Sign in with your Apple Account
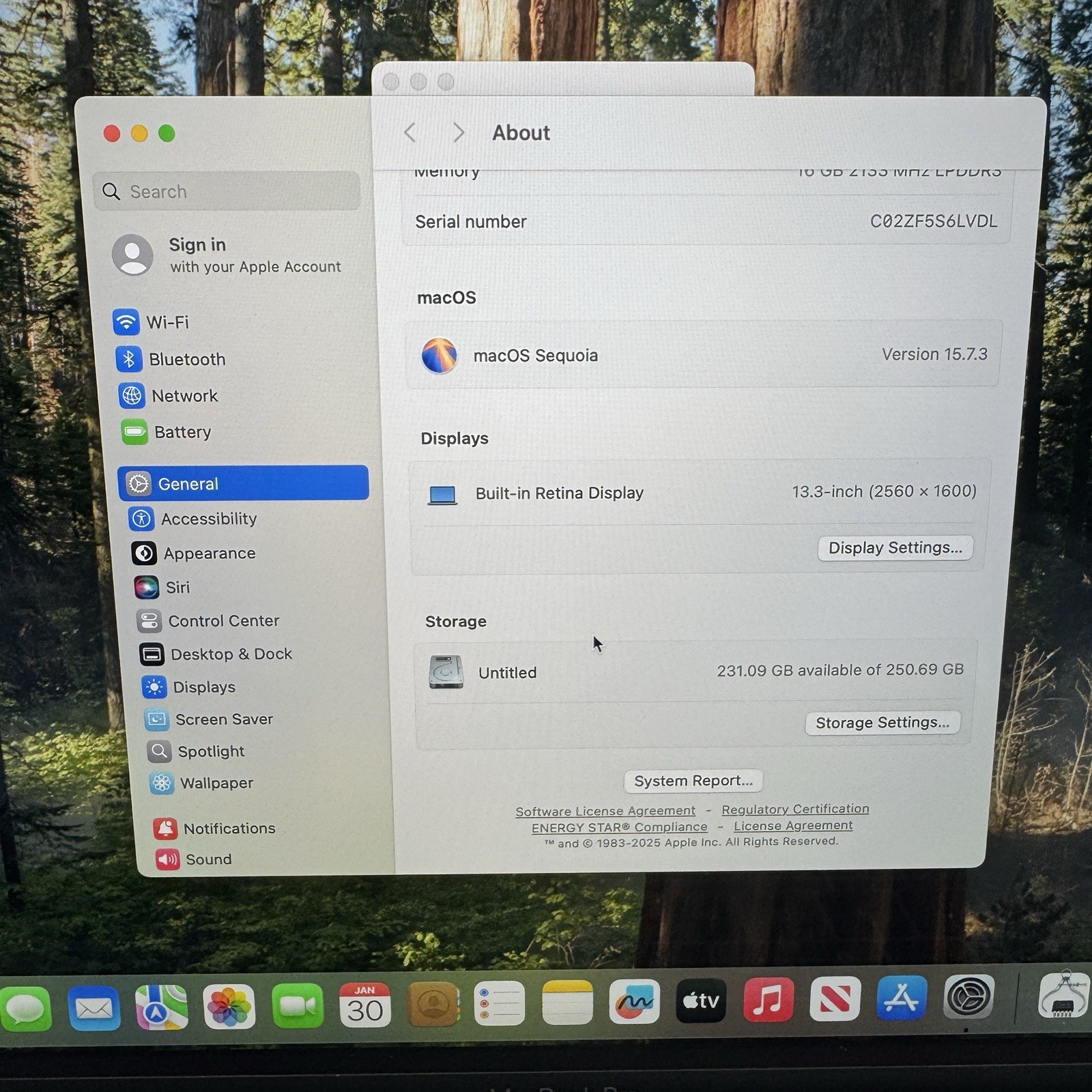Screen dimensions: 1092x1092 [x=227, y=255]
